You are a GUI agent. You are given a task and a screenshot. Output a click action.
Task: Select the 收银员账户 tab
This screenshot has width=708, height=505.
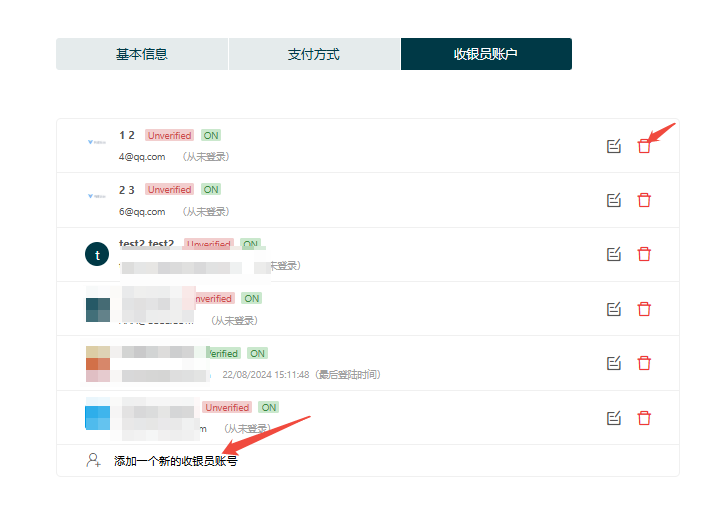[486, 54]
